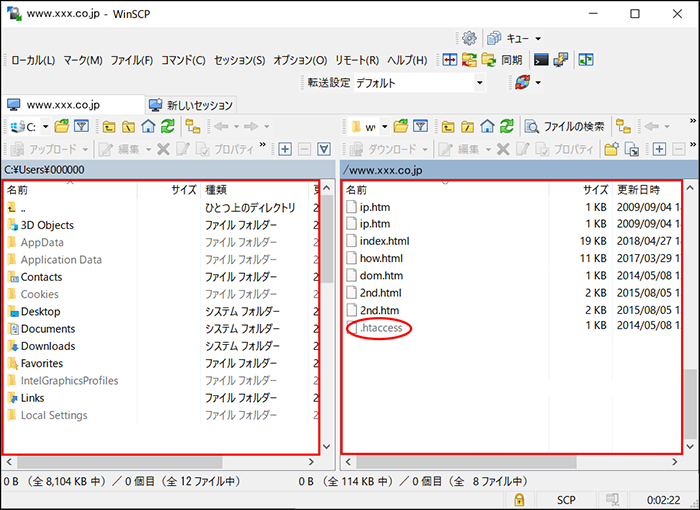The width and height of the screenshot is (700, 510).
Task: Select the Documents folder in local panel
Action: [47, 329]
